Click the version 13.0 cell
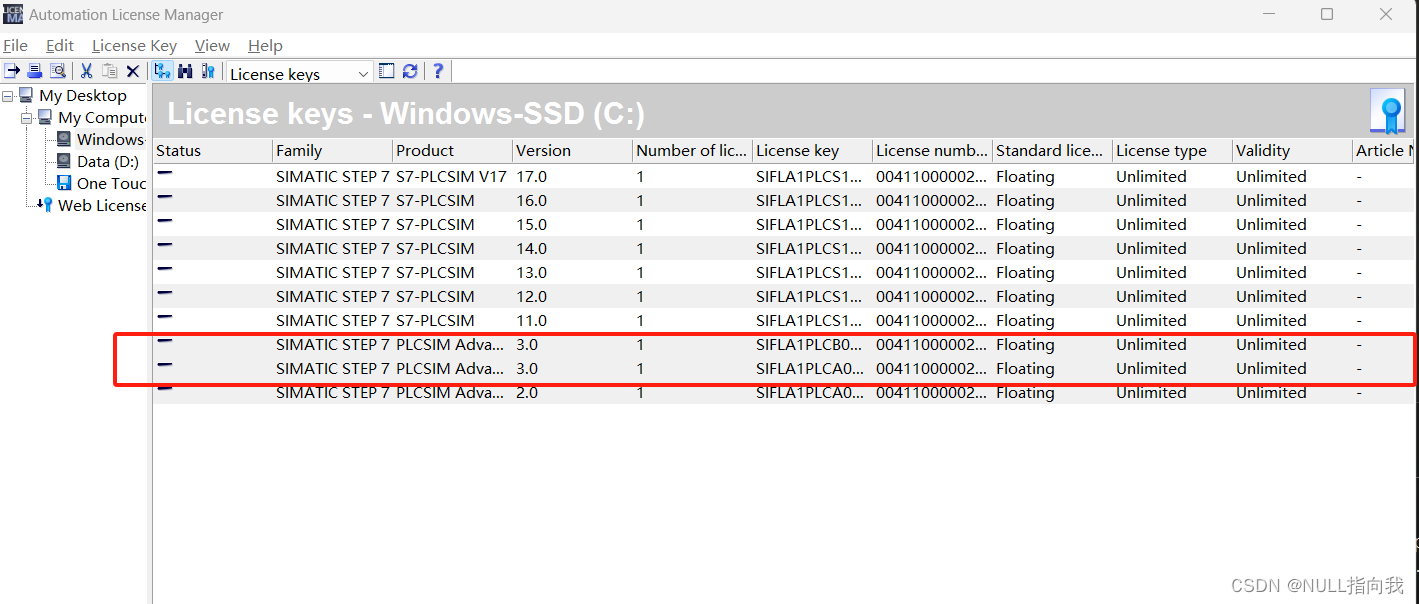This screenshot has width=1419, height=604. click(x=531, y=272)
